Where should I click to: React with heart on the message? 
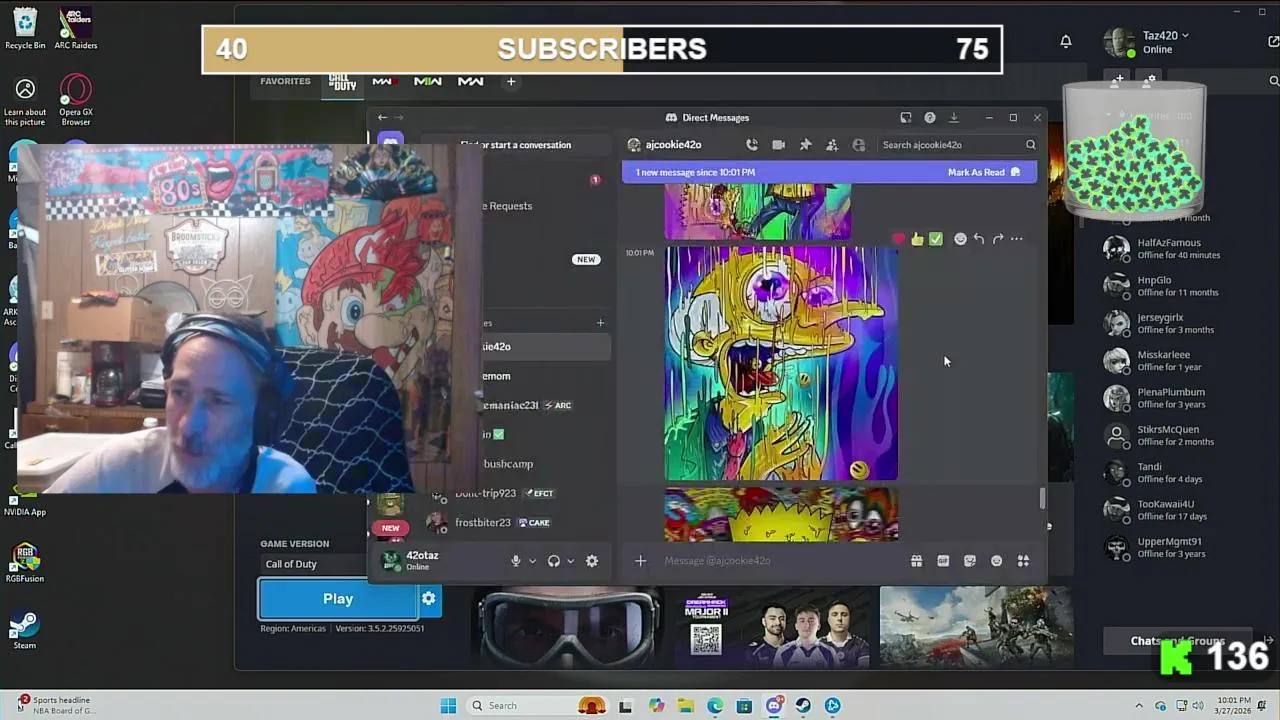click(x=898, y=239)
